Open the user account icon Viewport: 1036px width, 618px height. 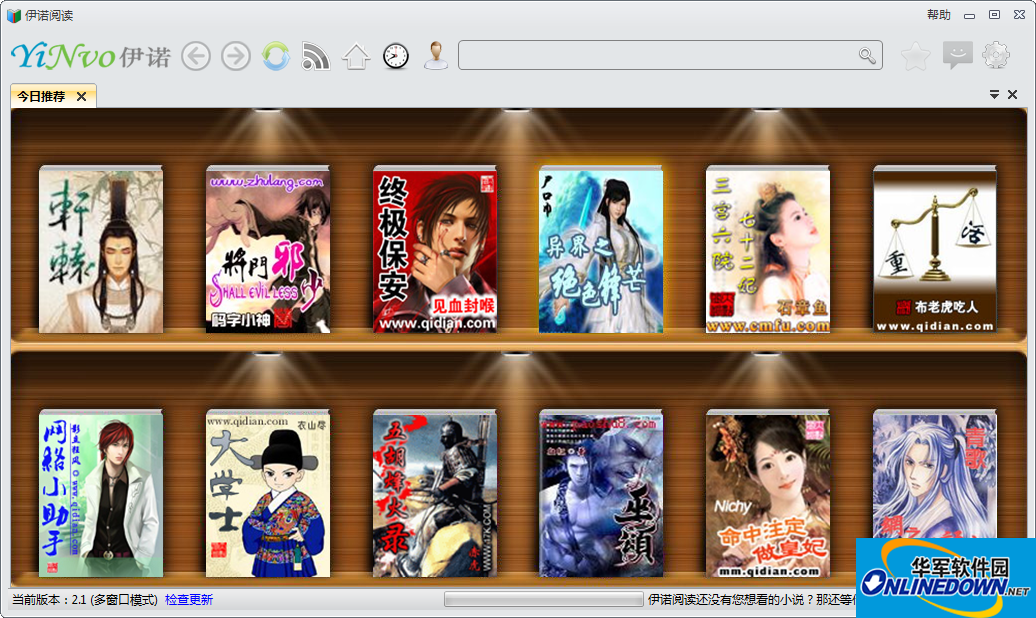pos(435,56)
